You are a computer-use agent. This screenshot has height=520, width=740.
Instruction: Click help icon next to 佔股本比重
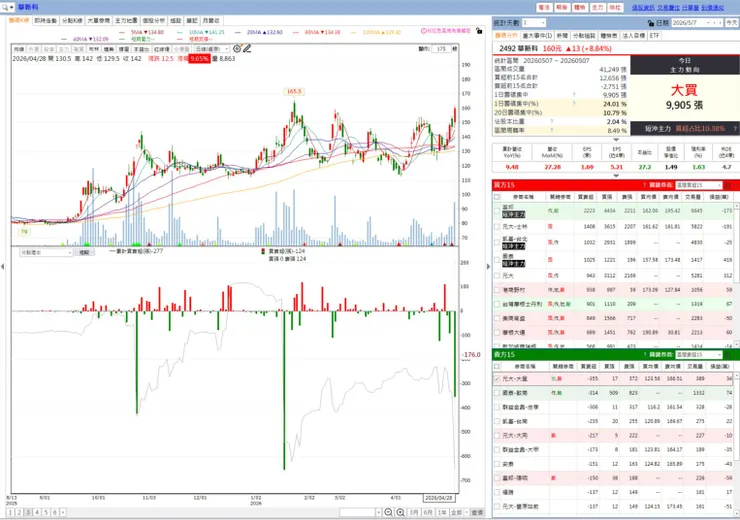(551, 121)
